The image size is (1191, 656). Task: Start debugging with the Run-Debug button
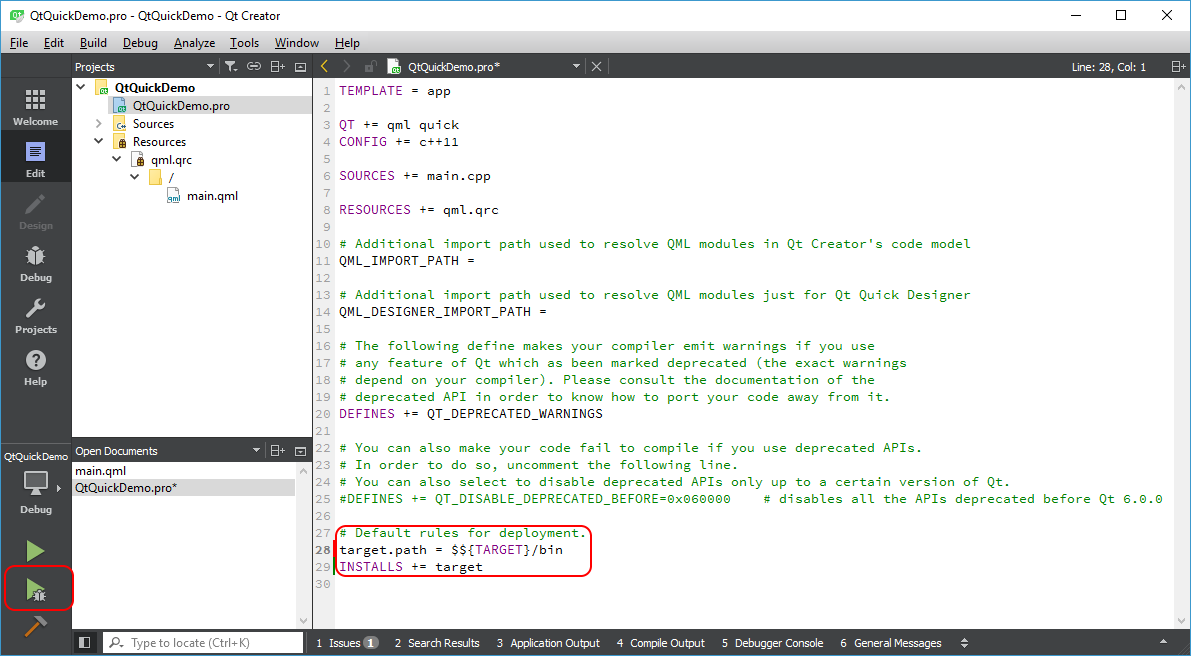(36, 589)
